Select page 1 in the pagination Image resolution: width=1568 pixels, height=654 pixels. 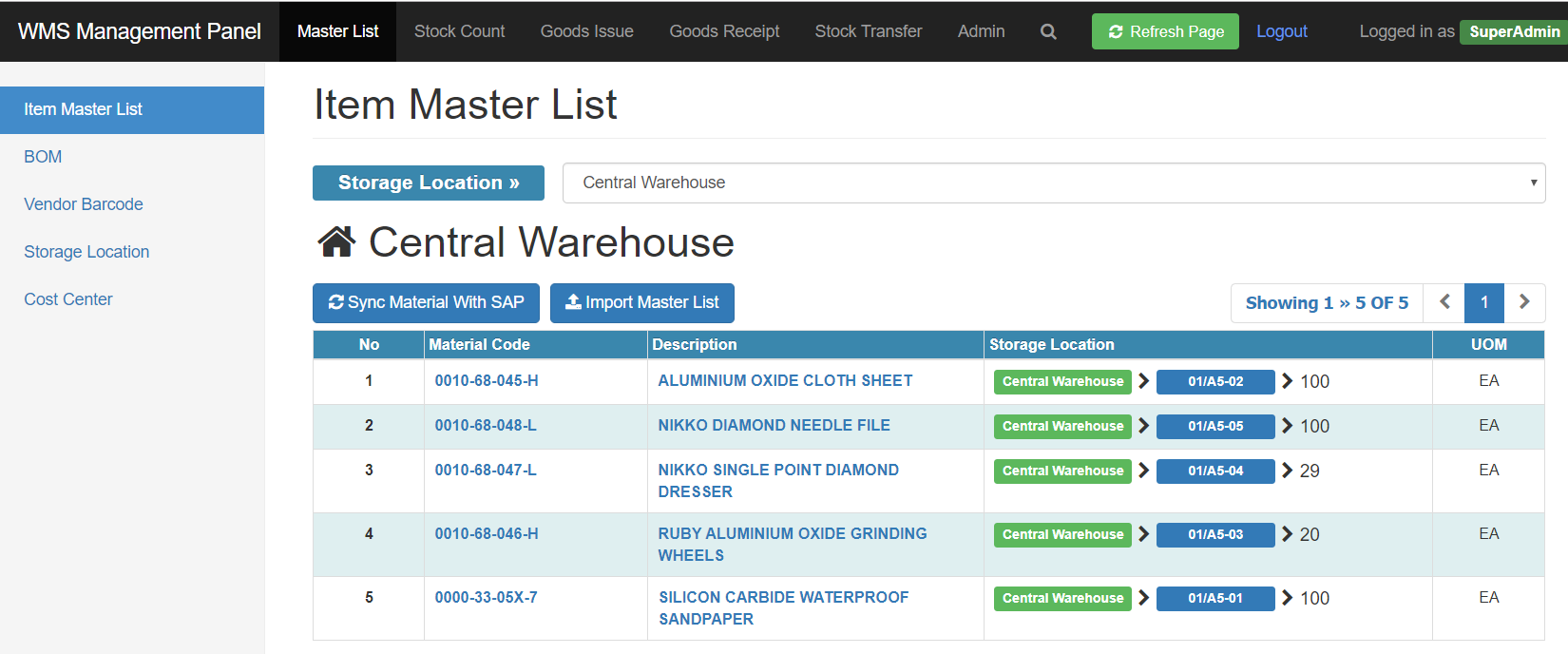(x=1484, y=302)
